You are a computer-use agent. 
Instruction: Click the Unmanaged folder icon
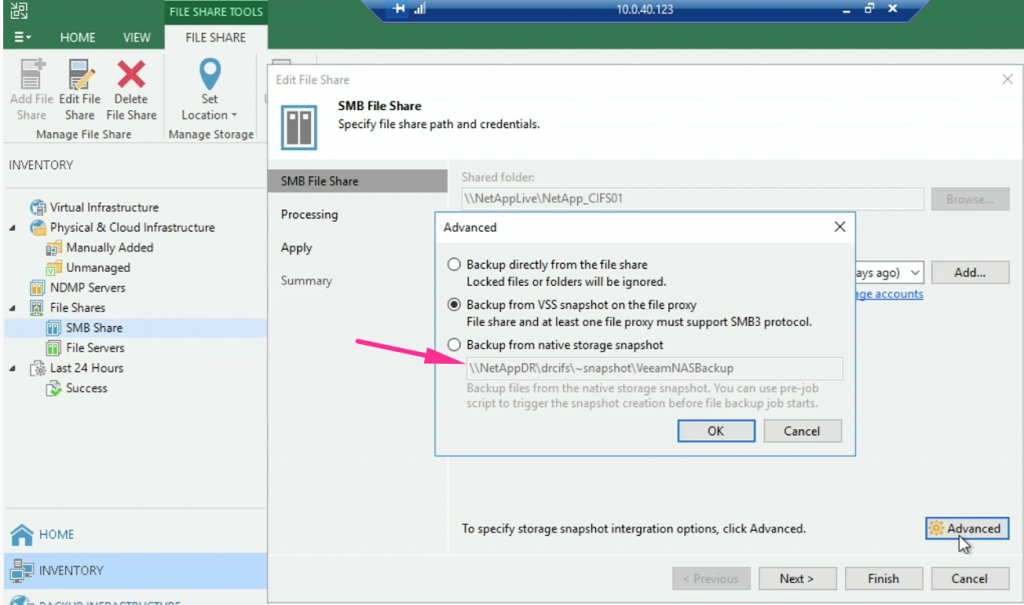[54, 268]
